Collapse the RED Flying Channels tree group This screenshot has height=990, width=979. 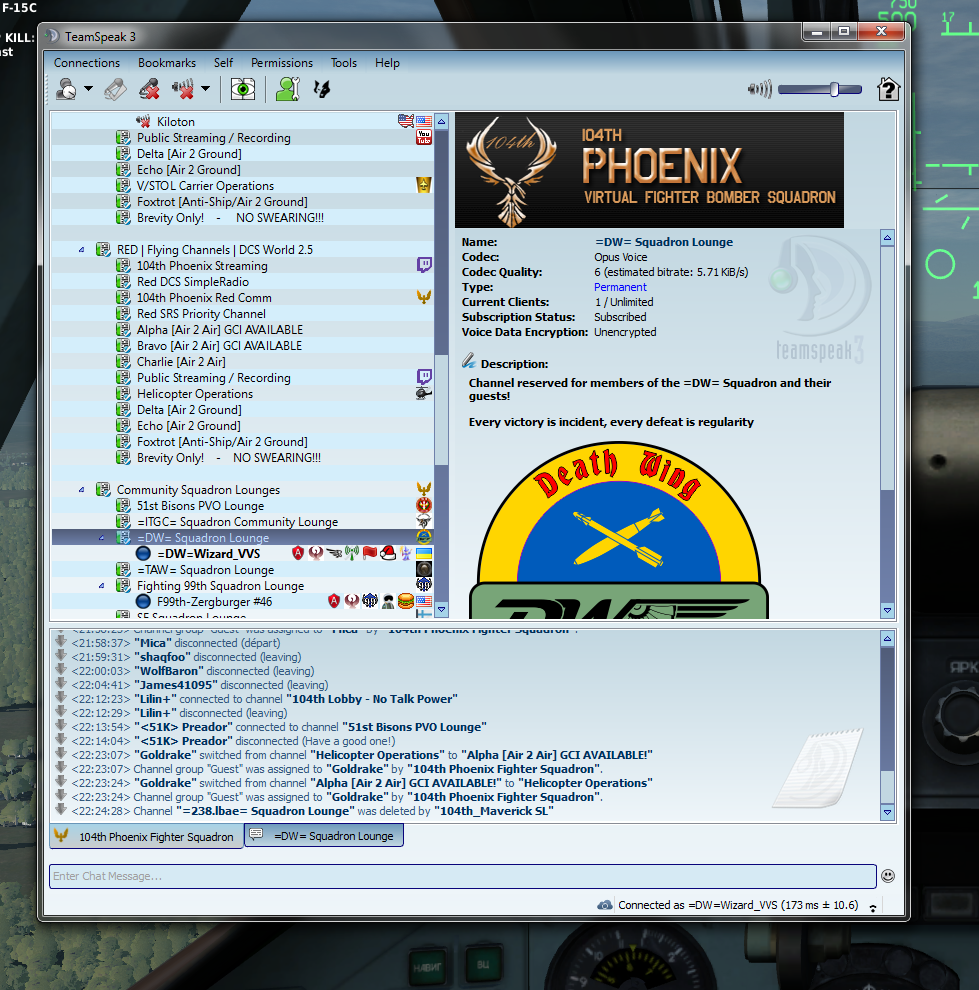[81, 250]
